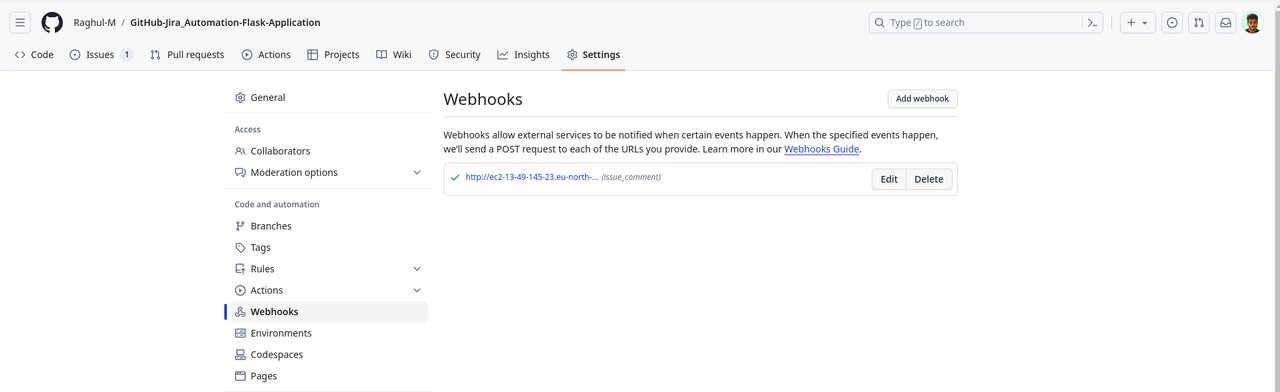This screenshot has height=392, width=1280.
Task: Click the Issues count badge showing 1
Action: pyautogui.click(x=126, y=55)
